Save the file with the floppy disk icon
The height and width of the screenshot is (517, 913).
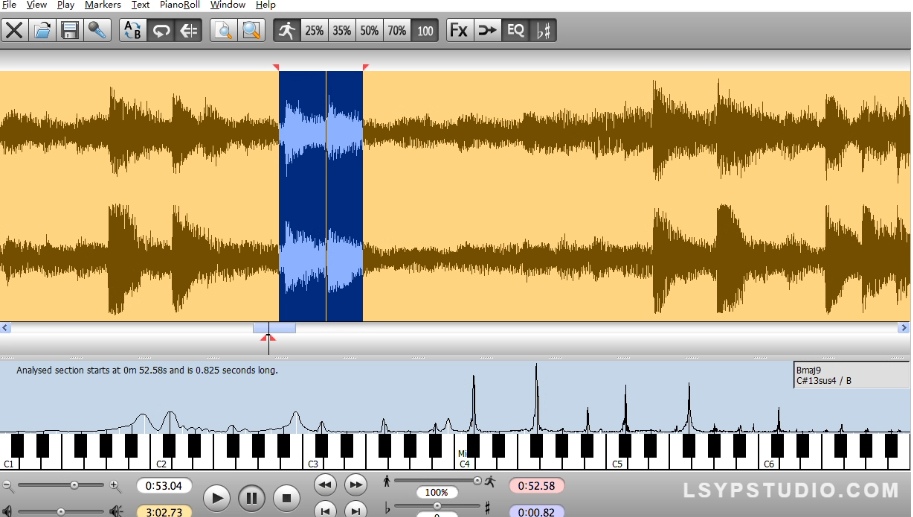70,31
